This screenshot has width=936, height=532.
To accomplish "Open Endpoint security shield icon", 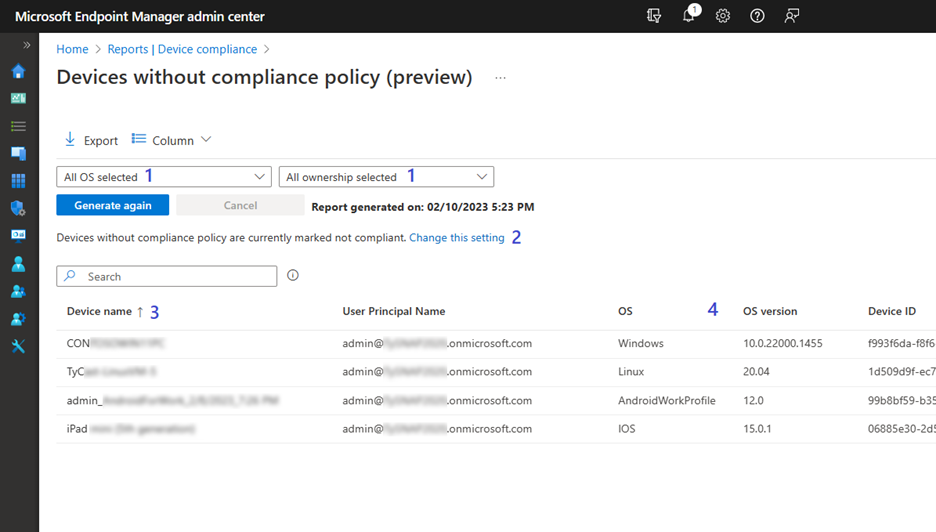I will tap(19, 208).
